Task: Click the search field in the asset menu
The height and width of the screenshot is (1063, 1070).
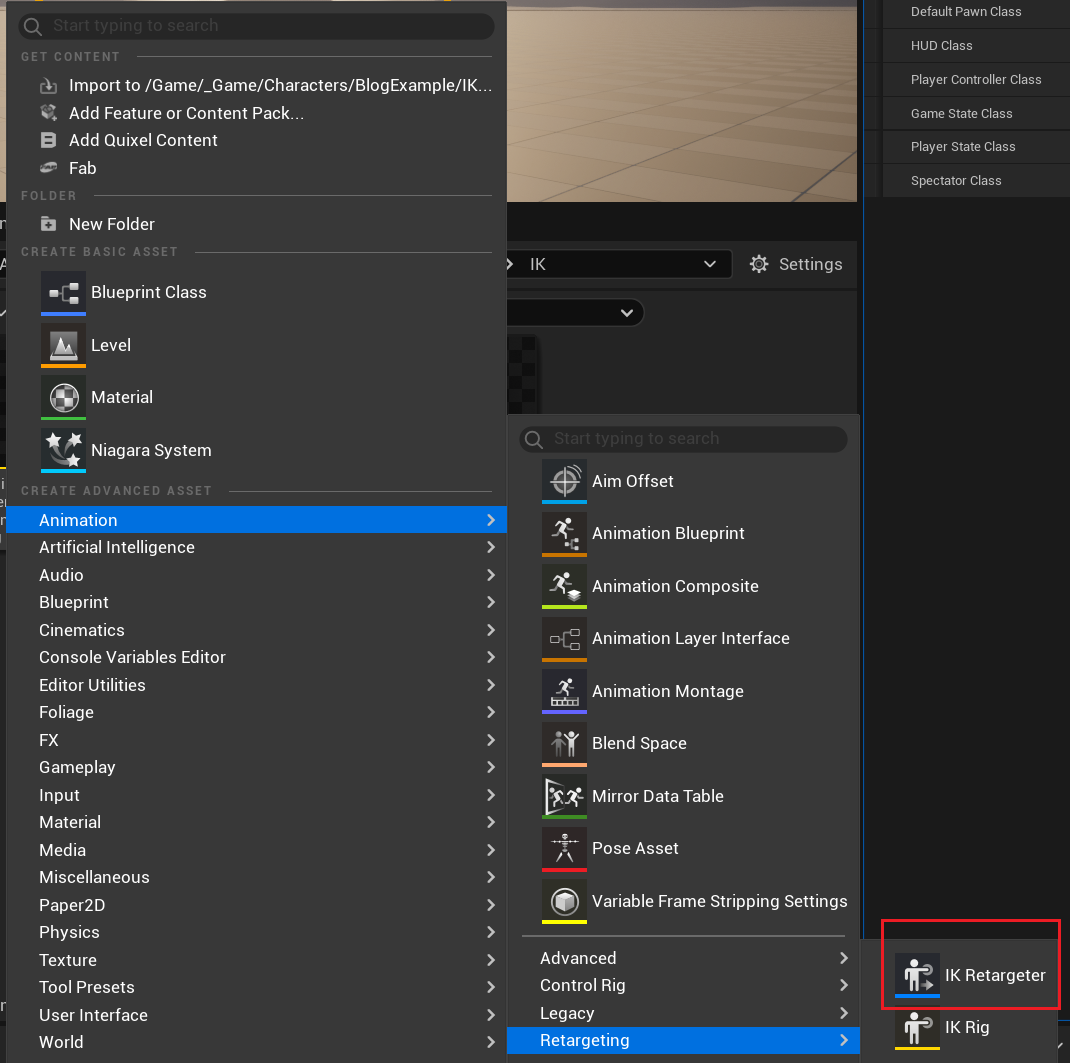Action: tap(682, 439)
